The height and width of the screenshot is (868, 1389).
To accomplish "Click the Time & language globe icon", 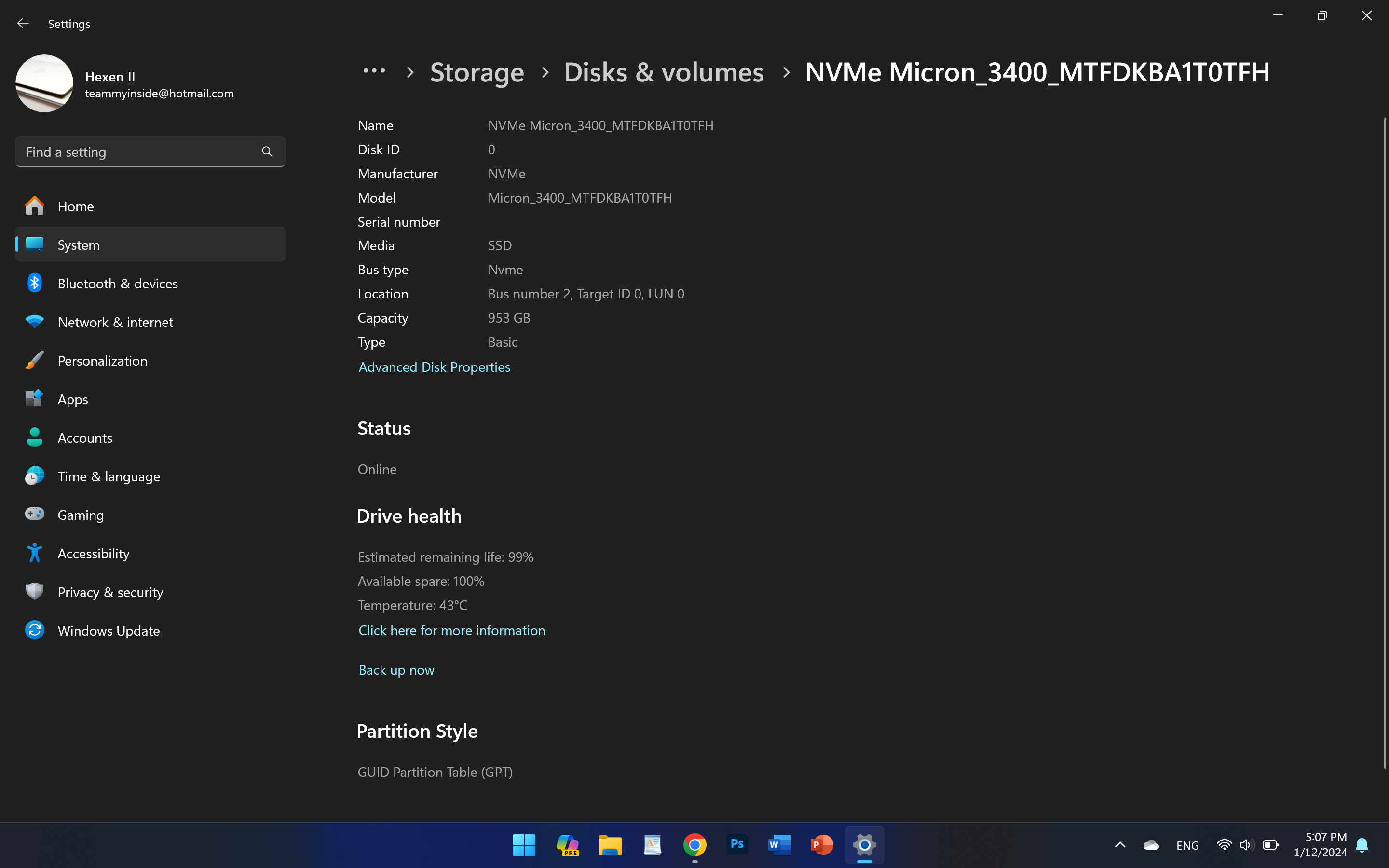I will [34, 476].
